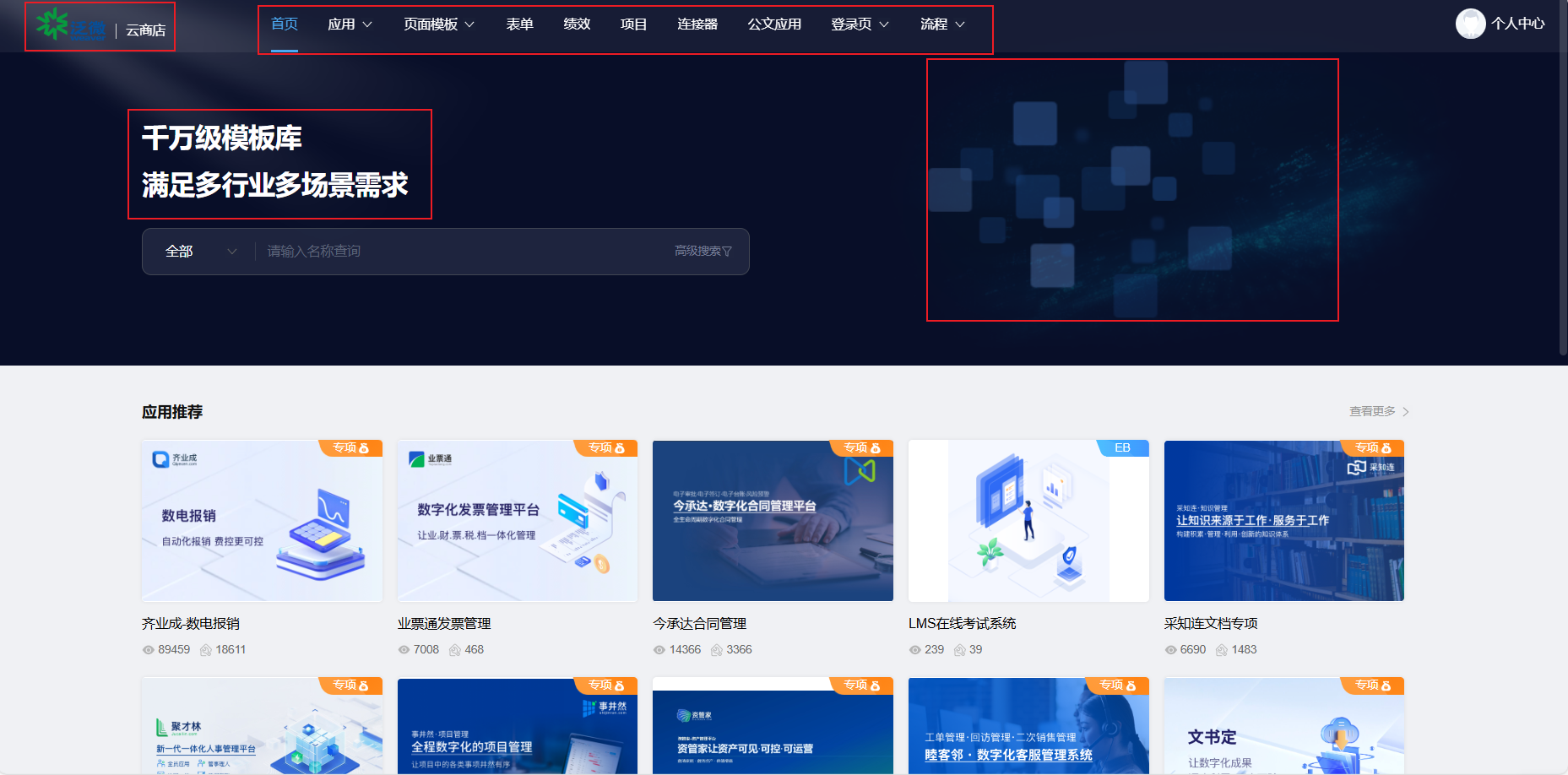Click 专项 badge on 采知连文档专项 card
This screenshot has width=1568, height=775.
pyautogui.click(x=1373, y=448)
